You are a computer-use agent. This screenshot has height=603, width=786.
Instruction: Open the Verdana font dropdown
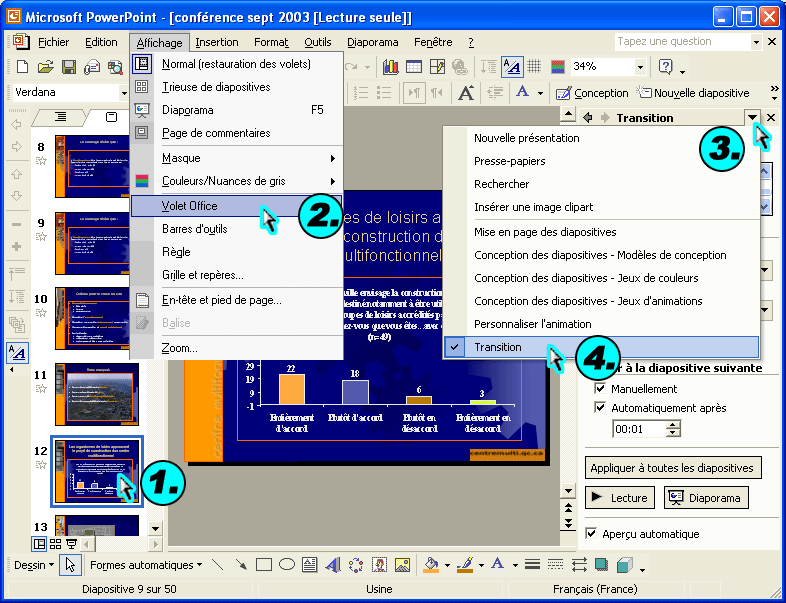124,93
